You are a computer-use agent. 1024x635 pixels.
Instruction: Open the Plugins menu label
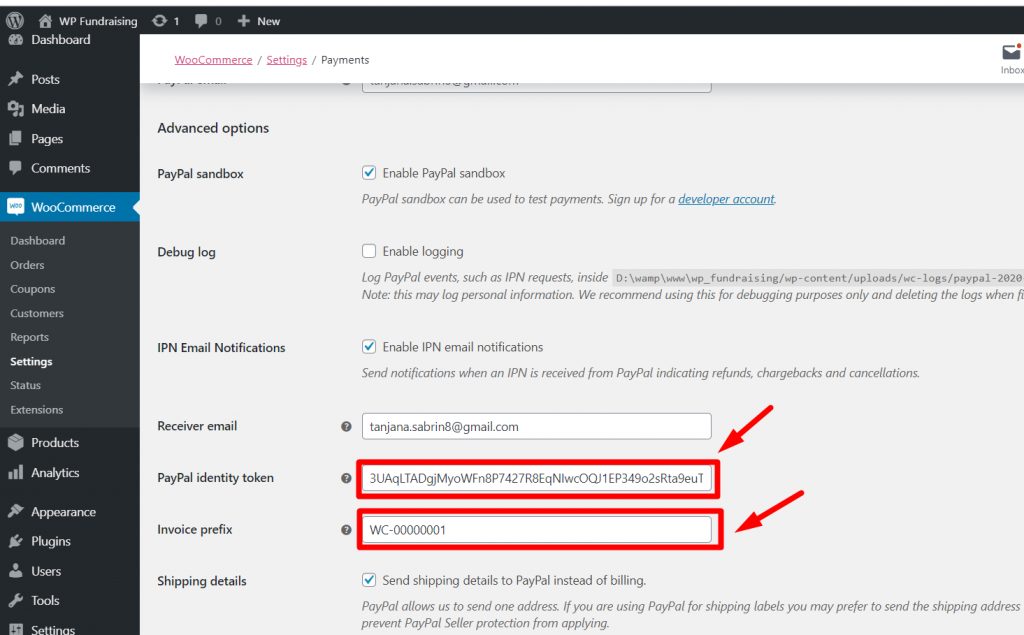[x=51, y=541]
